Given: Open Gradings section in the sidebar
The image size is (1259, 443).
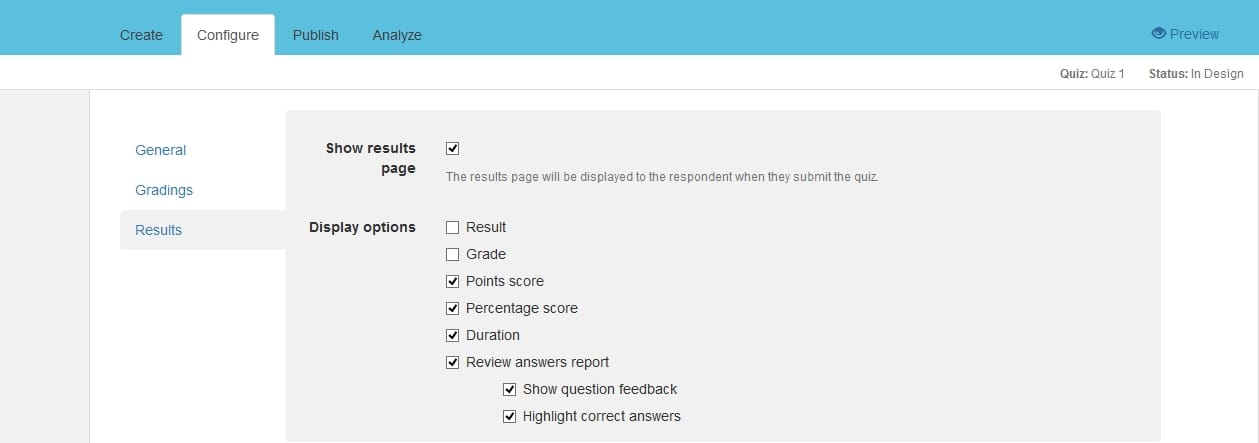Looking at the screenshot, I should point(164,190).
